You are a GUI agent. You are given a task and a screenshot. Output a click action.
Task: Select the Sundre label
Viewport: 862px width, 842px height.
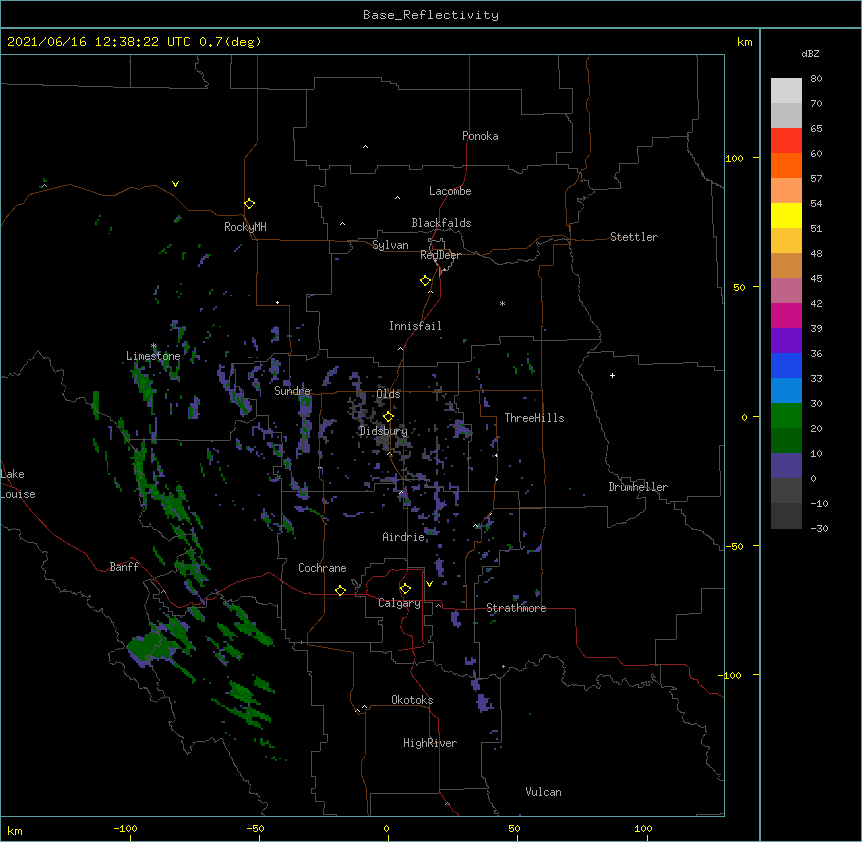pos(292,391)
